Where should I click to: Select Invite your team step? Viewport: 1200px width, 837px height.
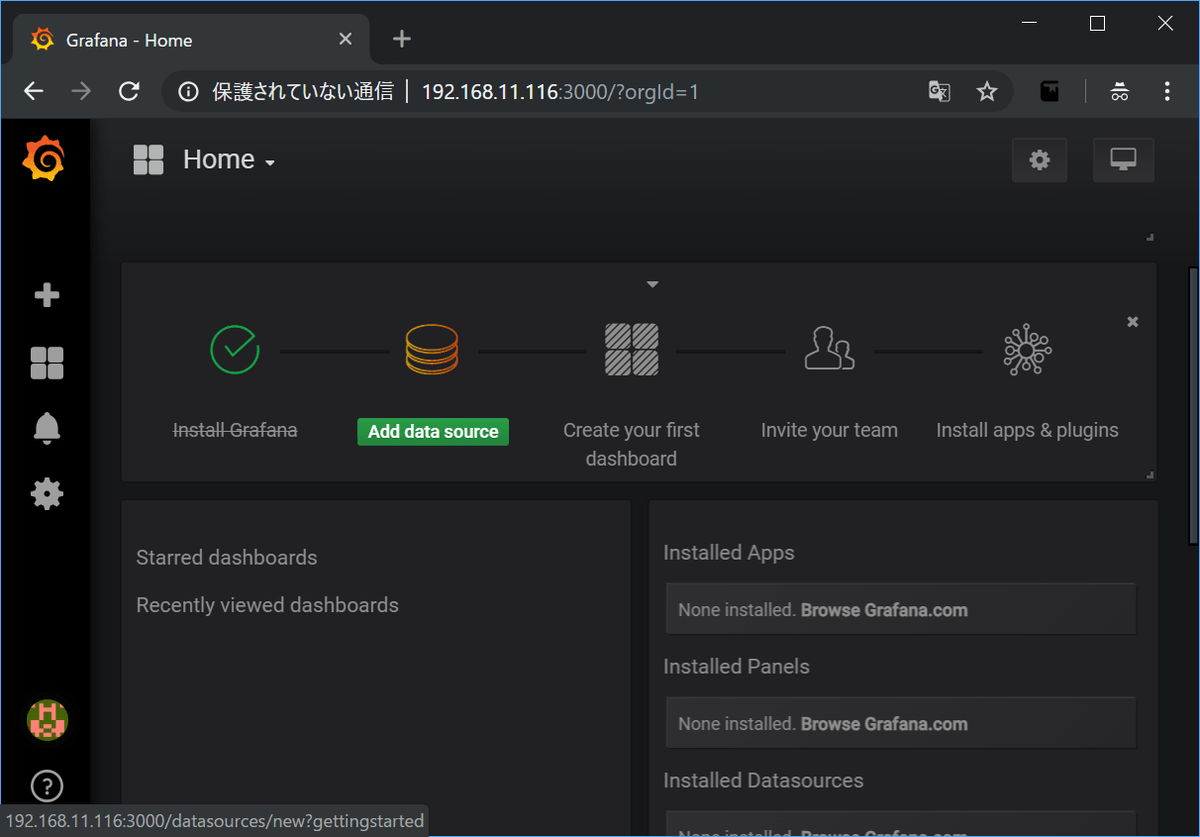click(829, 430)
